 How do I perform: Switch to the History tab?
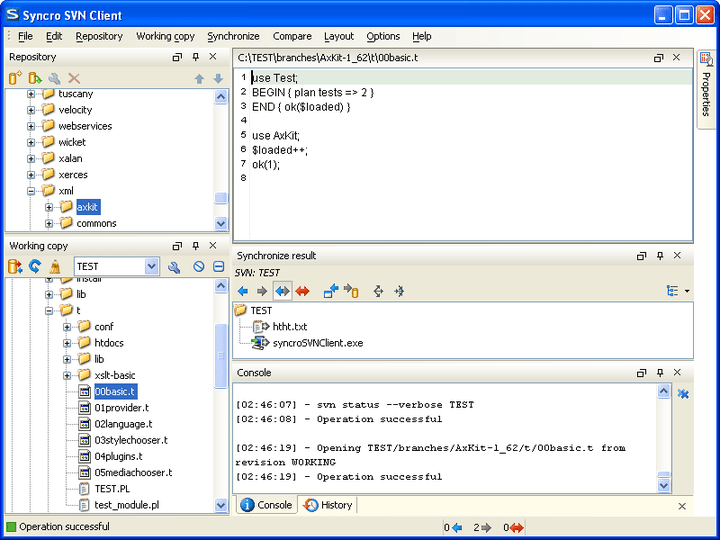(328, 505)
